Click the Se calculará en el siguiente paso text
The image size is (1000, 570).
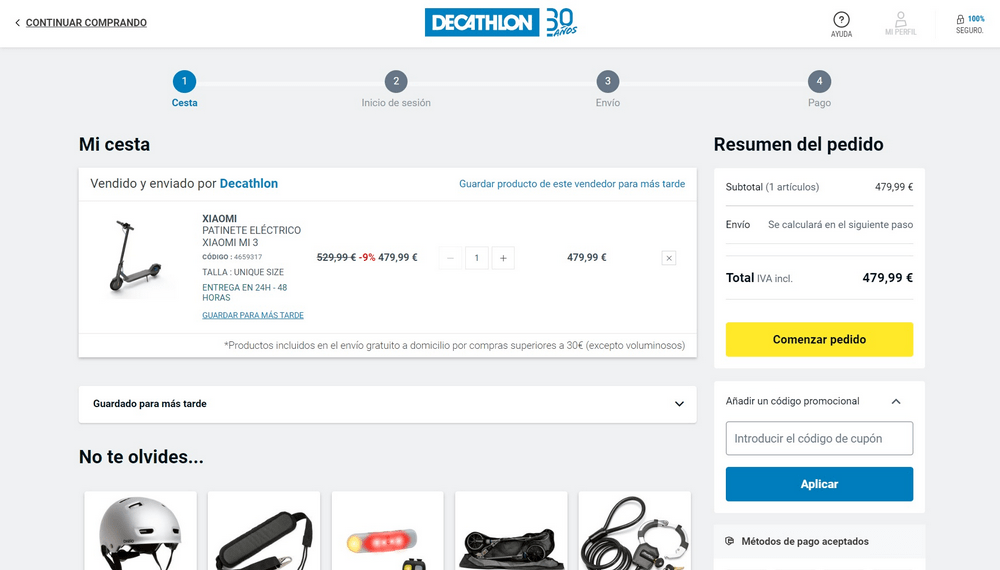click(x=841, y=224)
